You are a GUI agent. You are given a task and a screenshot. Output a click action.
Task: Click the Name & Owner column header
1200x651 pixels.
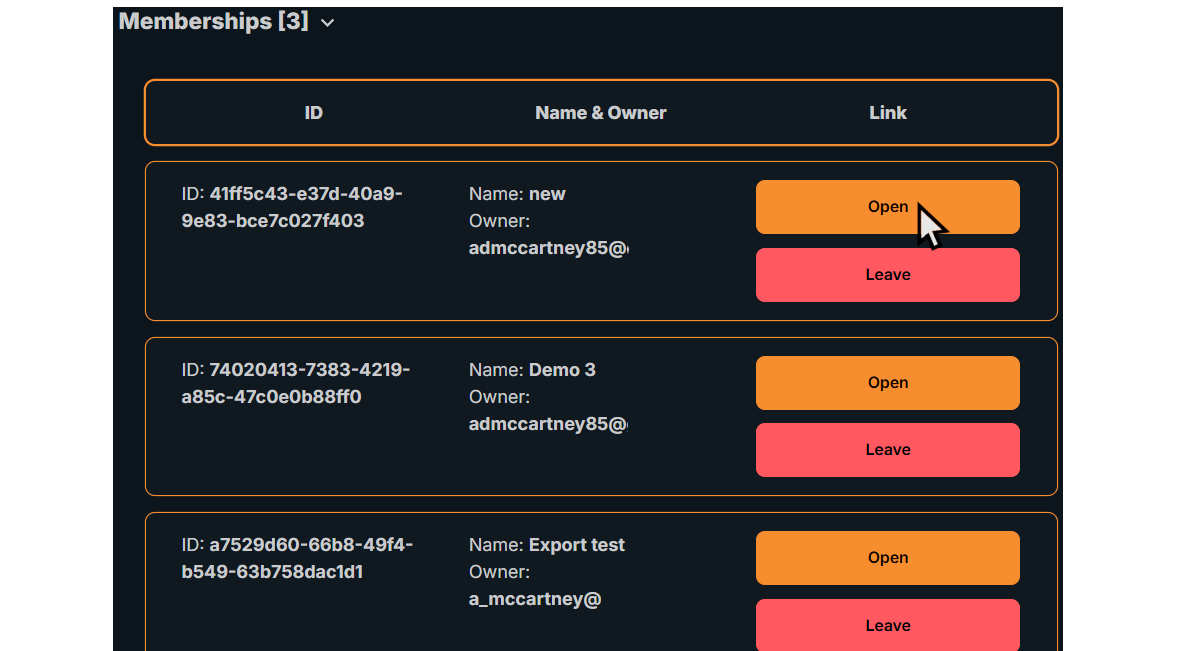coord(600,113)
